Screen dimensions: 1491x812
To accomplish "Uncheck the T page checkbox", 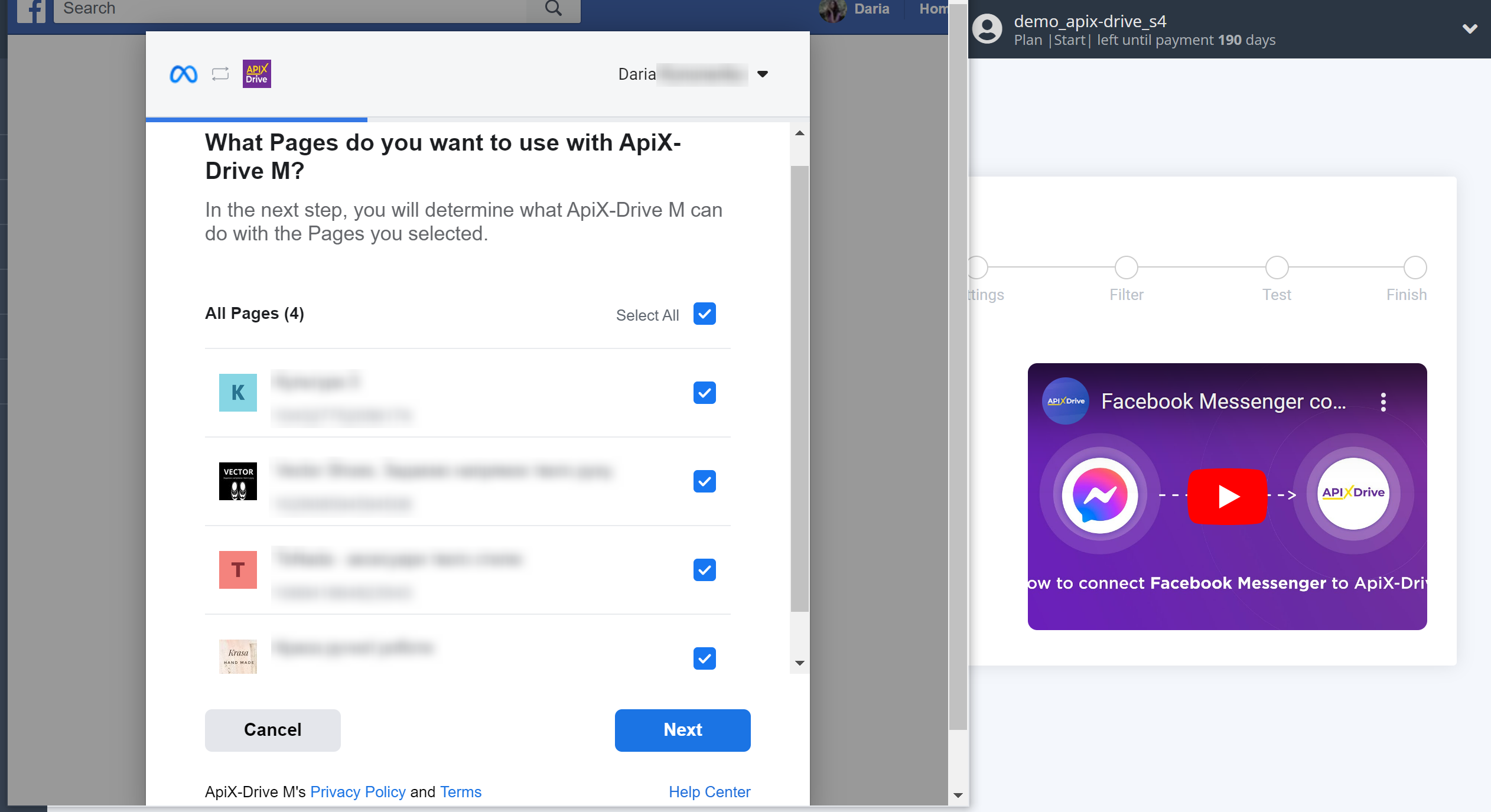I will 705,570.
